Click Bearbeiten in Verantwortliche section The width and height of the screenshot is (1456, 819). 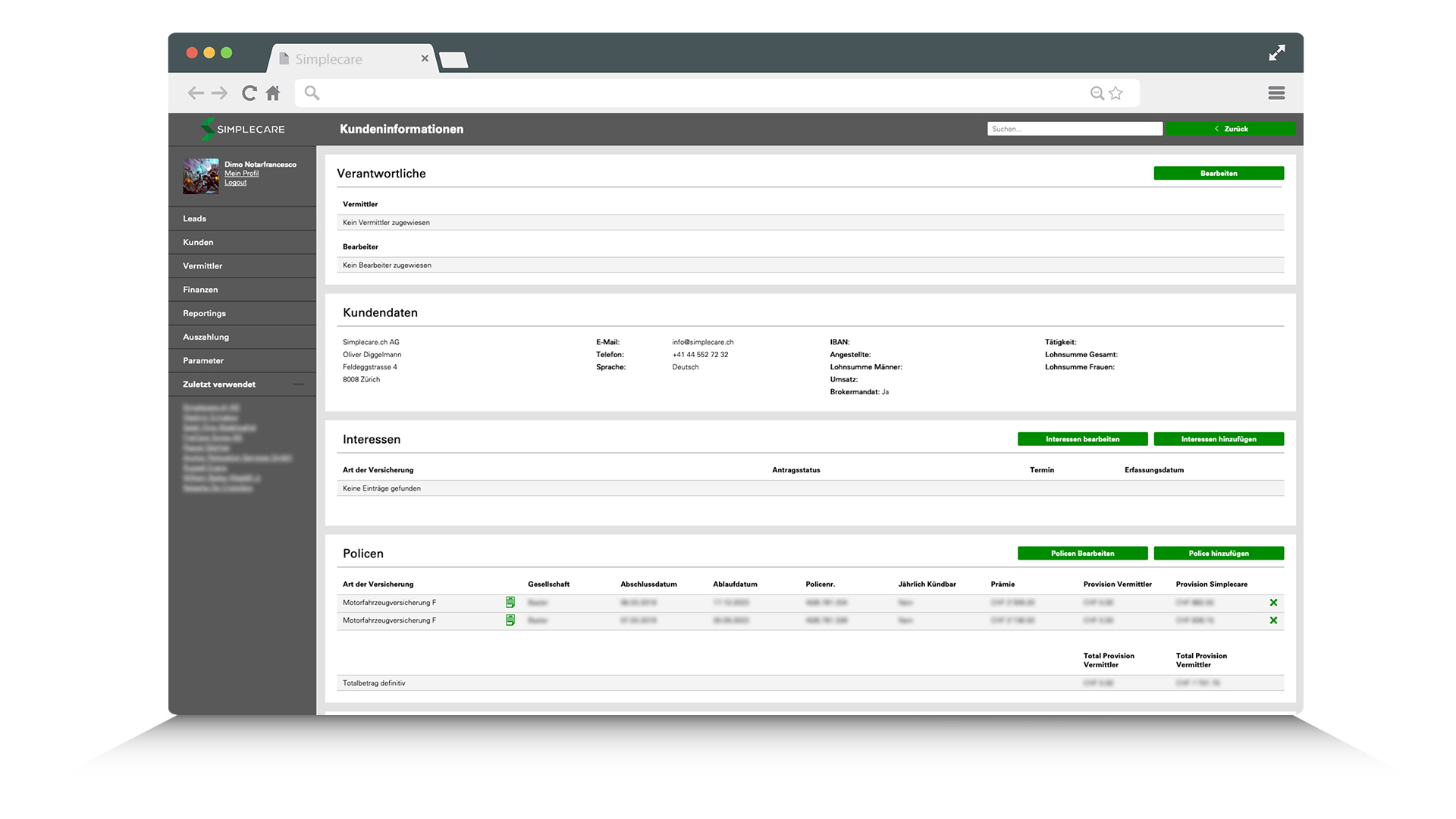(x=1218, y=174)
